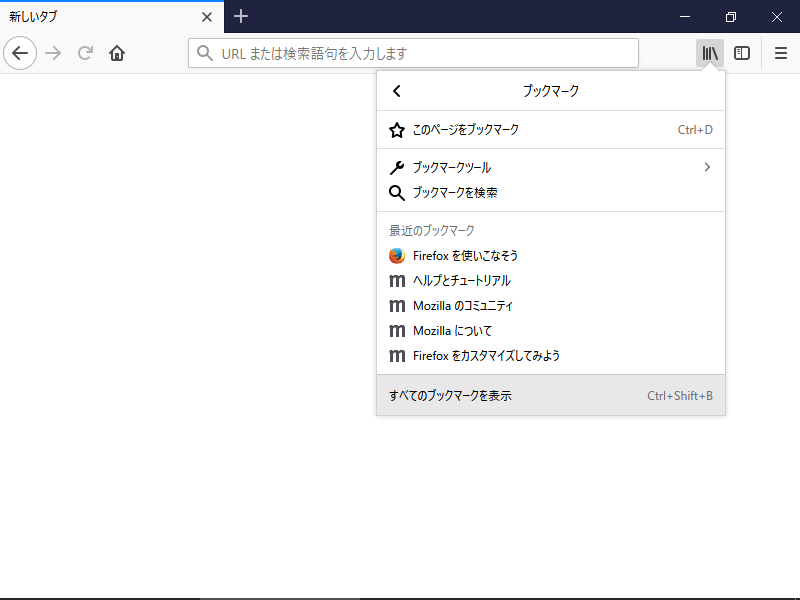Open ブックマークツール submenu
This screenshot has height=600, width=800.
point(551,167)
